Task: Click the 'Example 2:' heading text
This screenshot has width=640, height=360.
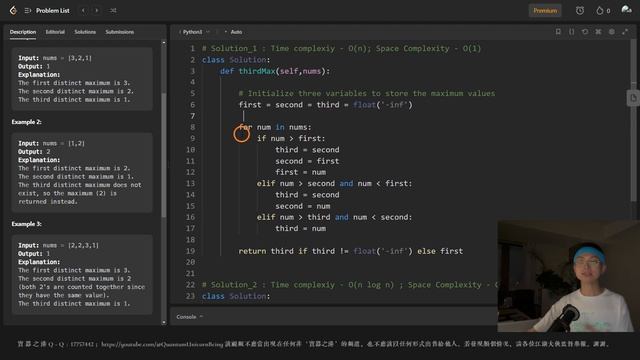Action: click(x=27, y=122)
